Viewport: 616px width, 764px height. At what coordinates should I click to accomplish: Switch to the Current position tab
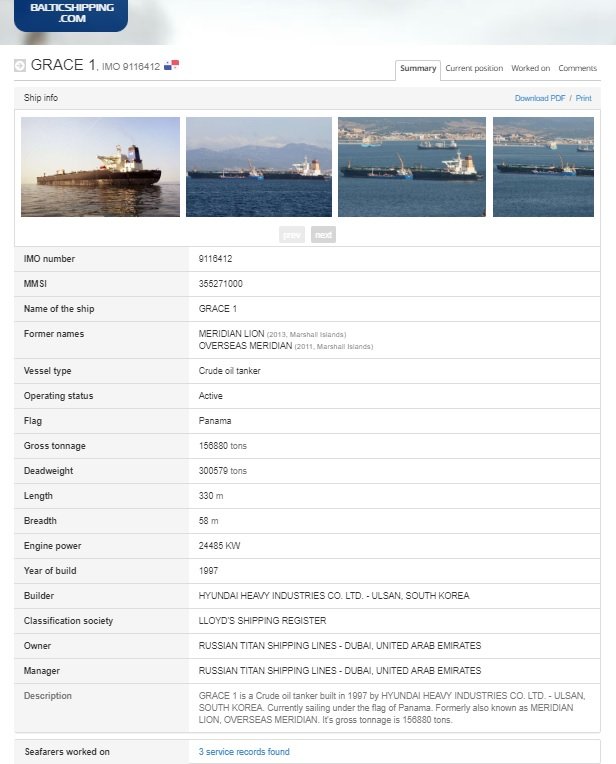[474, 68]
